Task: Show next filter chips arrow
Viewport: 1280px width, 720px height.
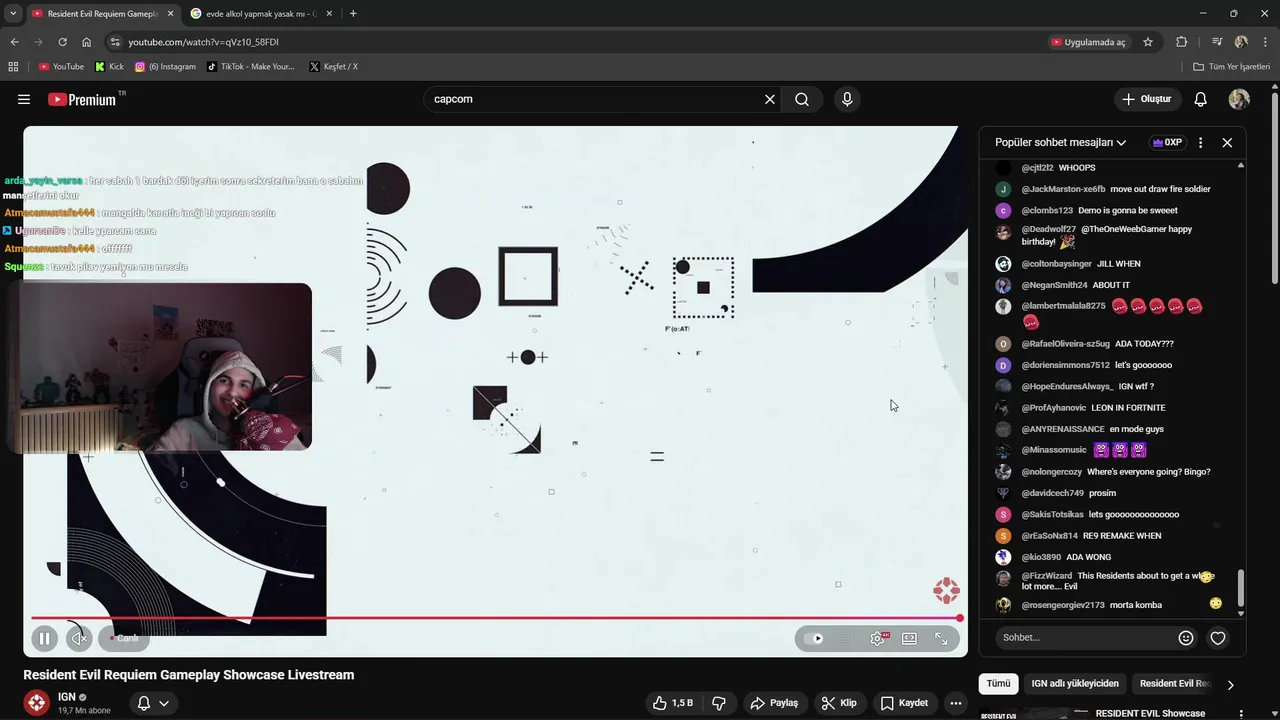Action: (1230, 685)
